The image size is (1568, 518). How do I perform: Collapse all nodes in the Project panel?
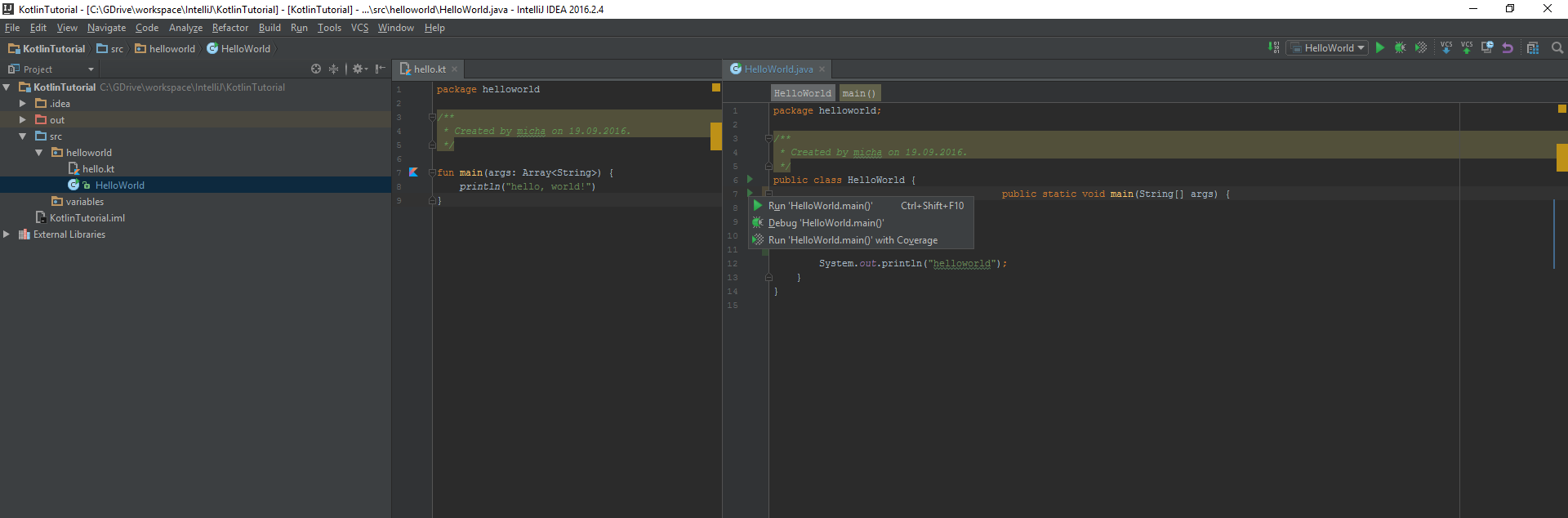coord(333,69)
